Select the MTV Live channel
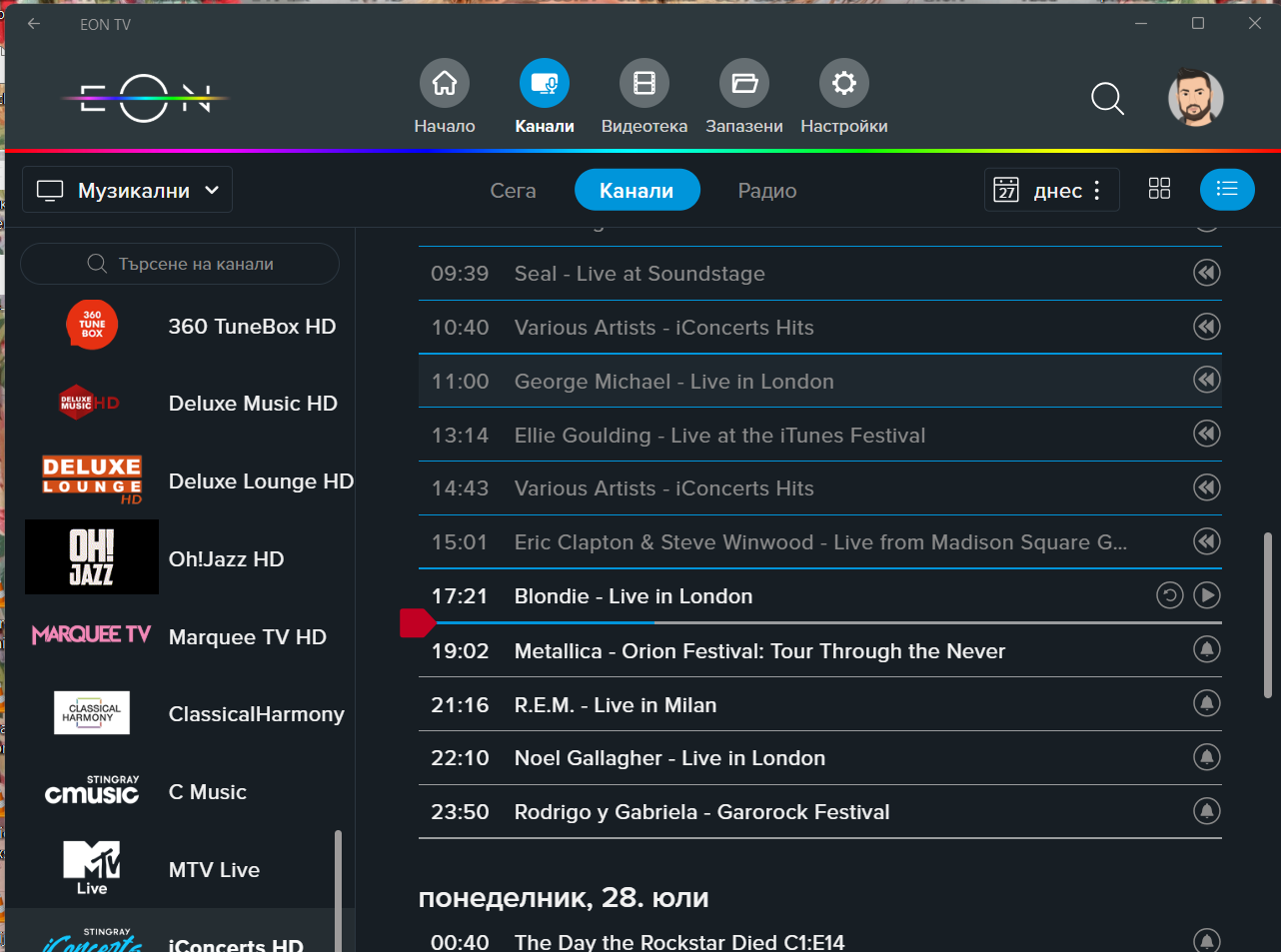This screenshot has width=1281, height=952. coord(180,869)
